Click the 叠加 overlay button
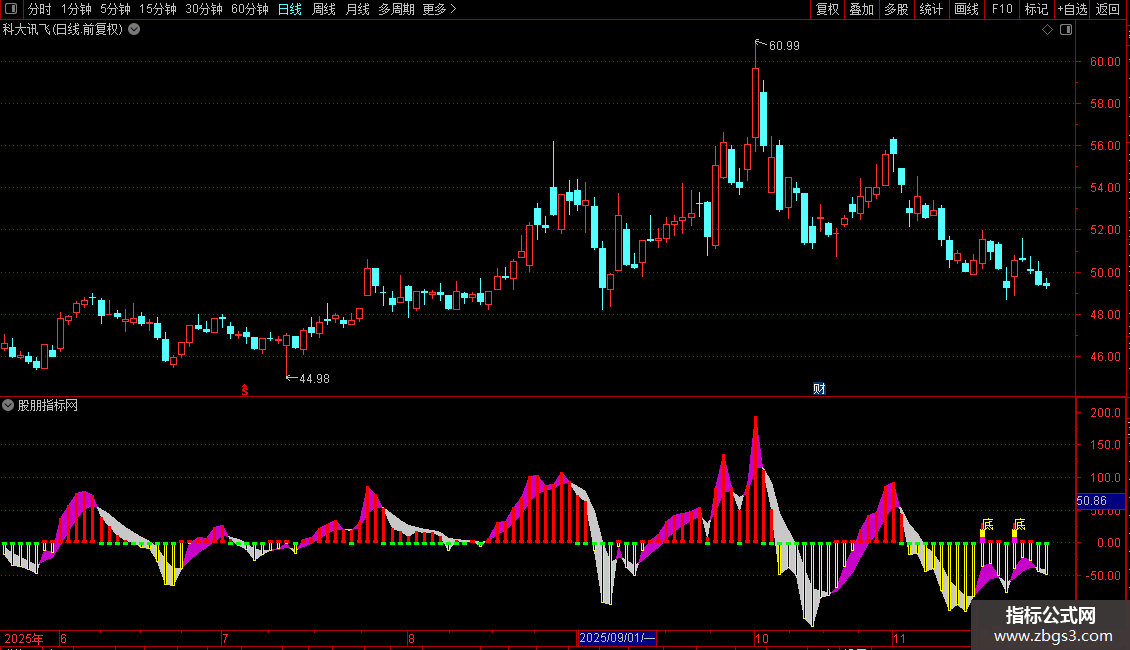Viewport: 1130px width, 650px height. click(x=862, y=9)
